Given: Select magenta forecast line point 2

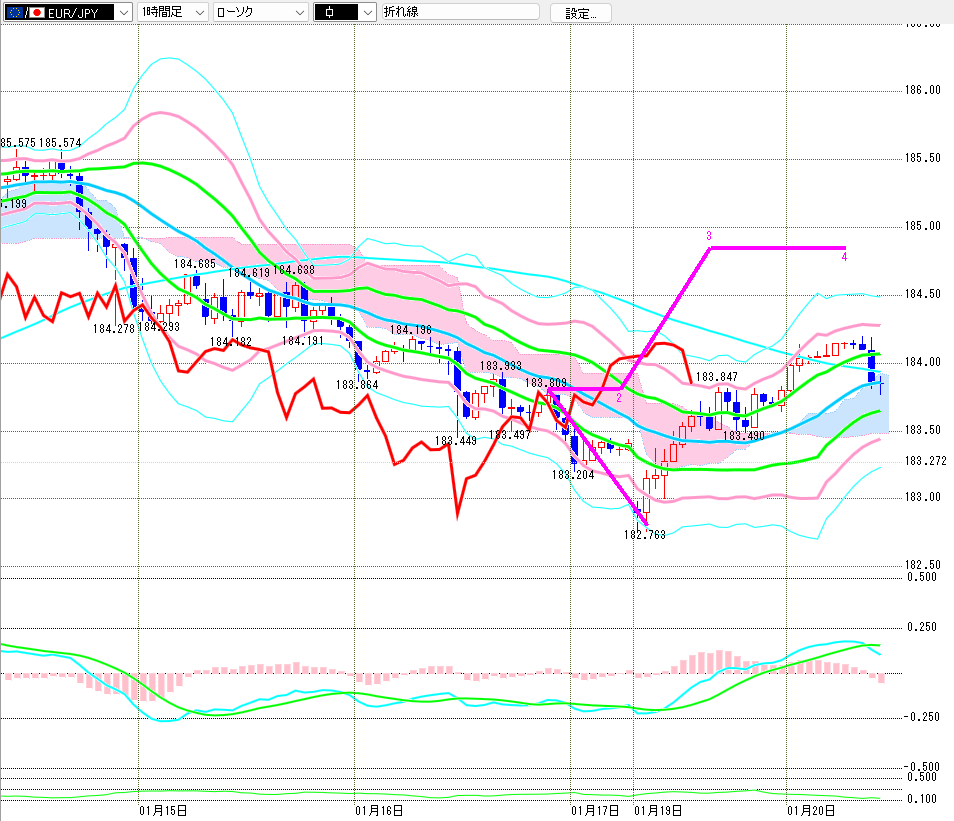Looking at the screenshot, I should (x=619, y=398).
